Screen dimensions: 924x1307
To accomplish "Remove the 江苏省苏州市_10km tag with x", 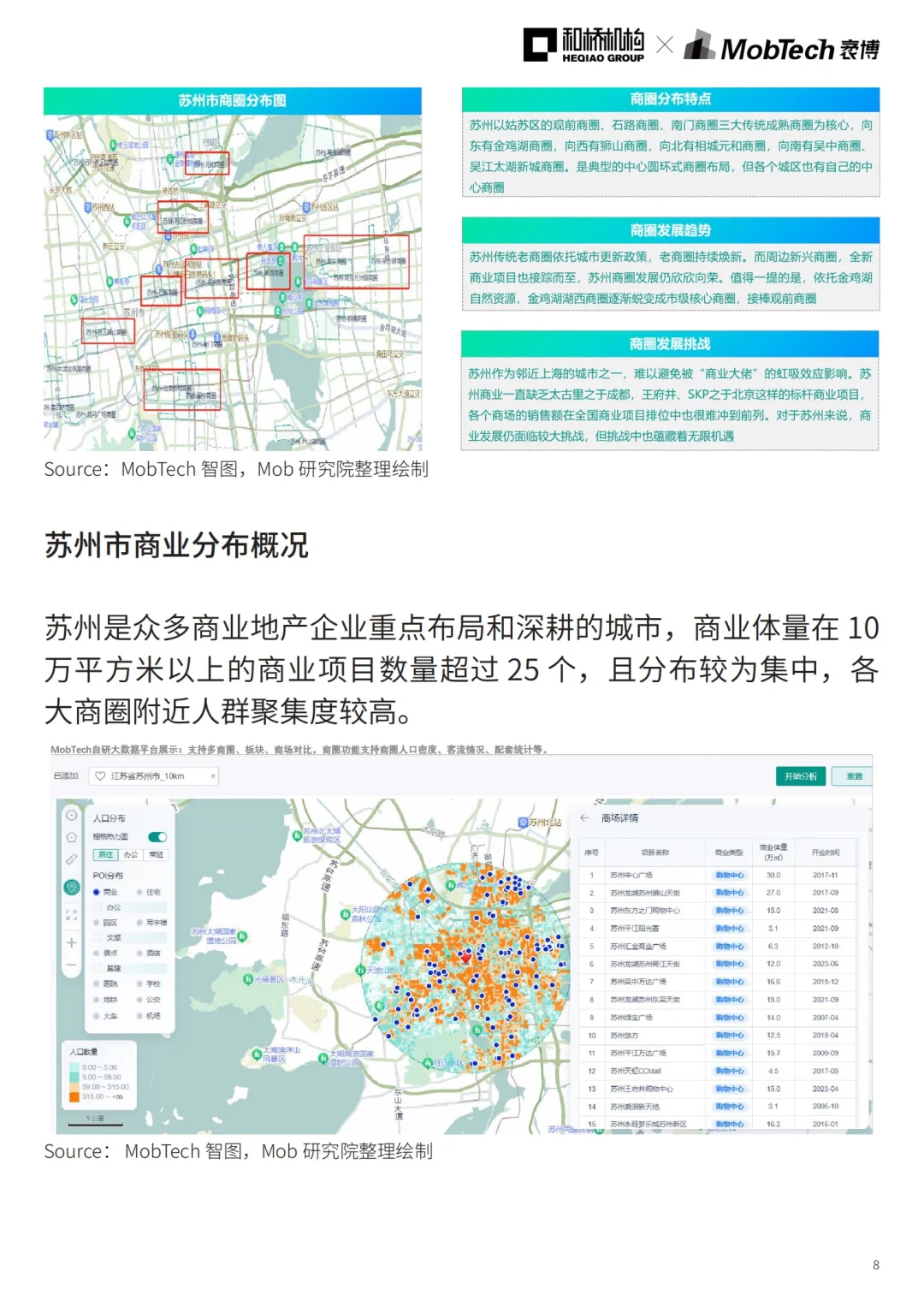I will coord(213,776).
